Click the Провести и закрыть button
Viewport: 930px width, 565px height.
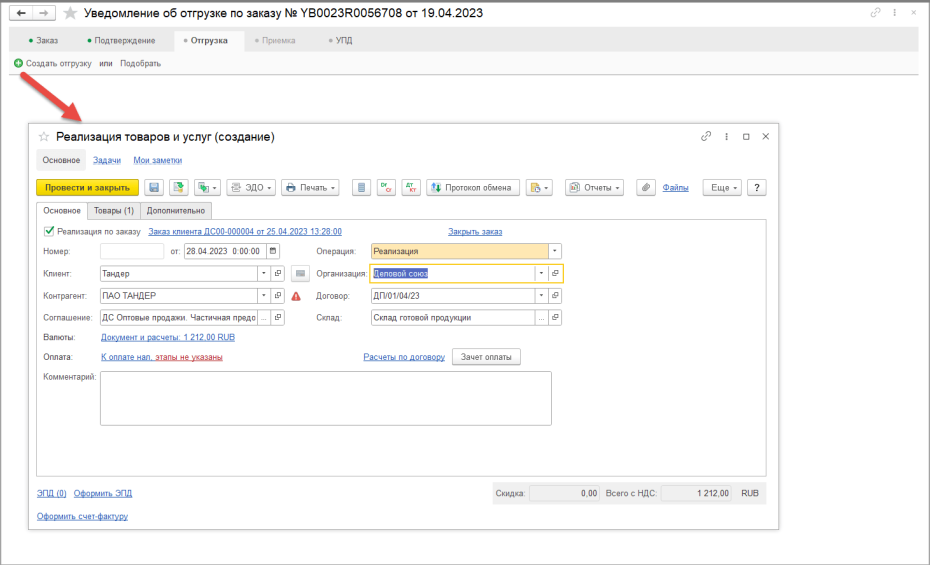point(87,187)
